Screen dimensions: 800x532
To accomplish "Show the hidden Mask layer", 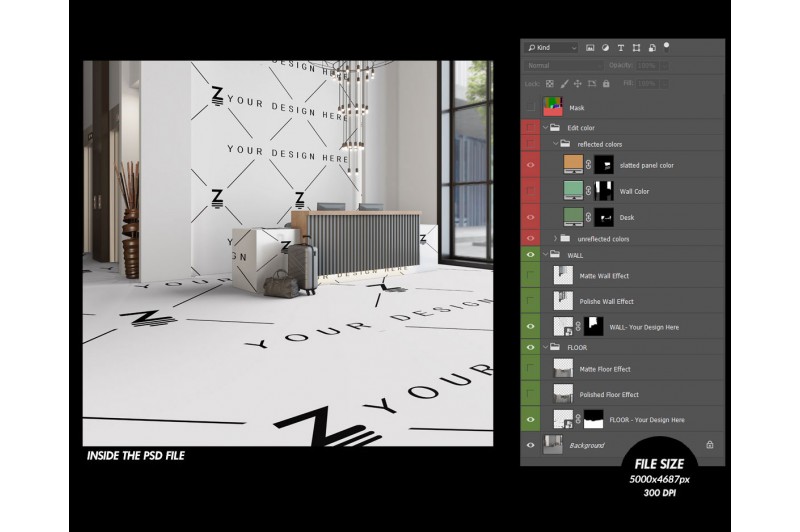I will pyautogui.click(x=531, y=107).
